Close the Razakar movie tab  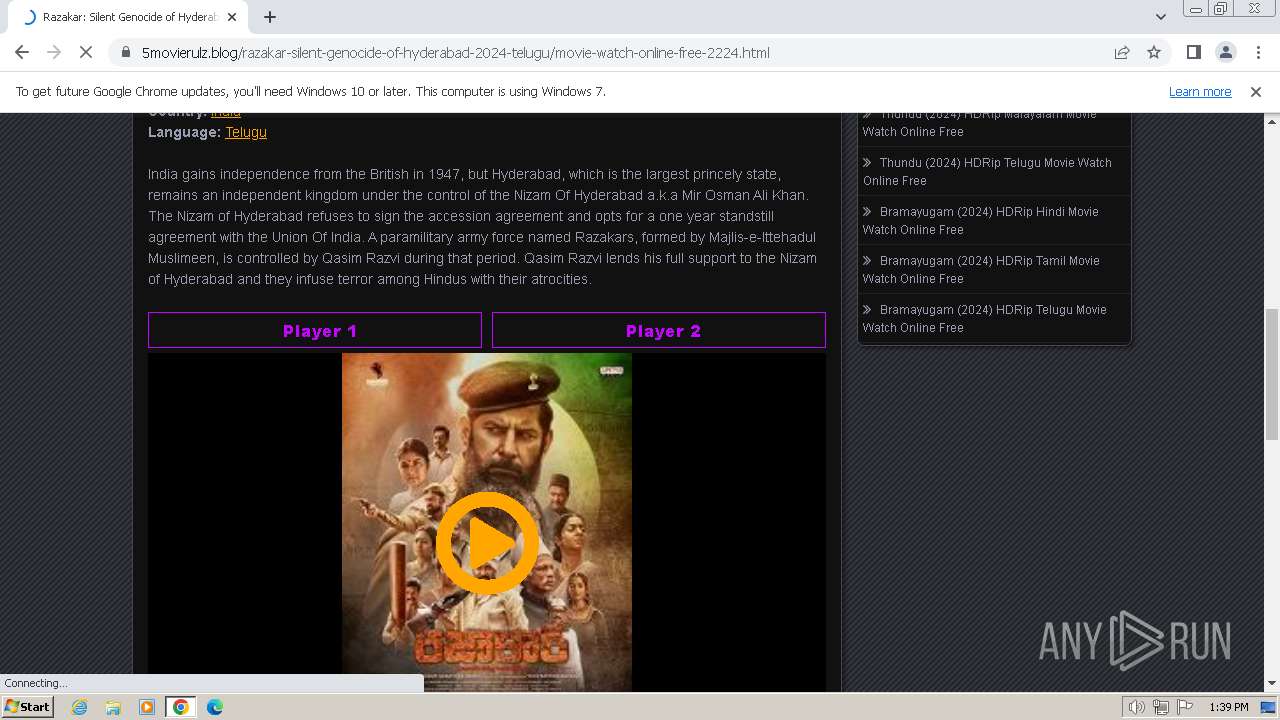232,17
